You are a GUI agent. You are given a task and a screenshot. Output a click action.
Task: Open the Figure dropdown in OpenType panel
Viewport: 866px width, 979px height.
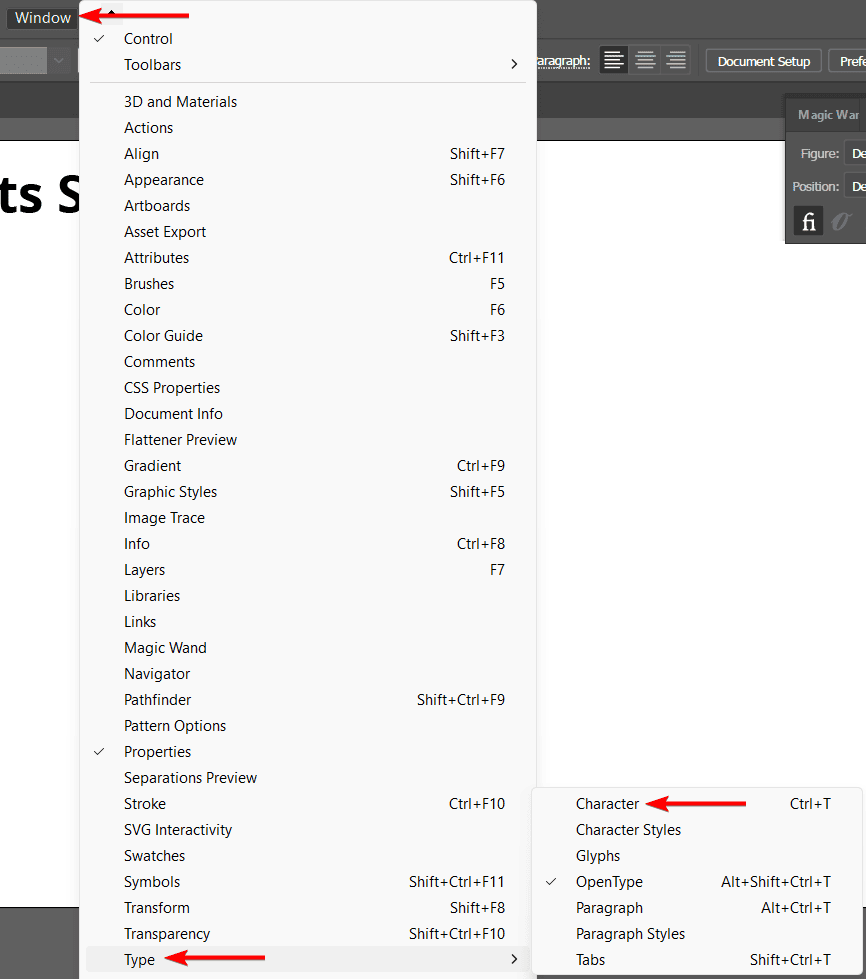pos(856,154)
